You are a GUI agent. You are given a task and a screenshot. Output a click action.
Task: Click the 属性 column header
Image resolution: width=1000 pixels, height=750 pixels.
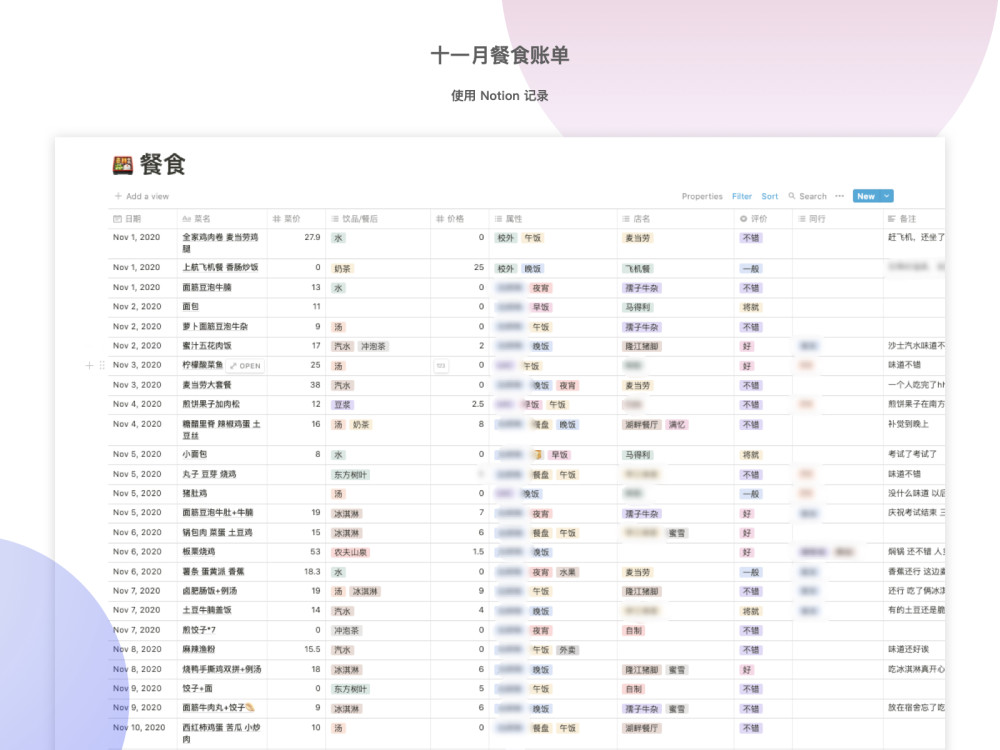click(x=553, y=219)
